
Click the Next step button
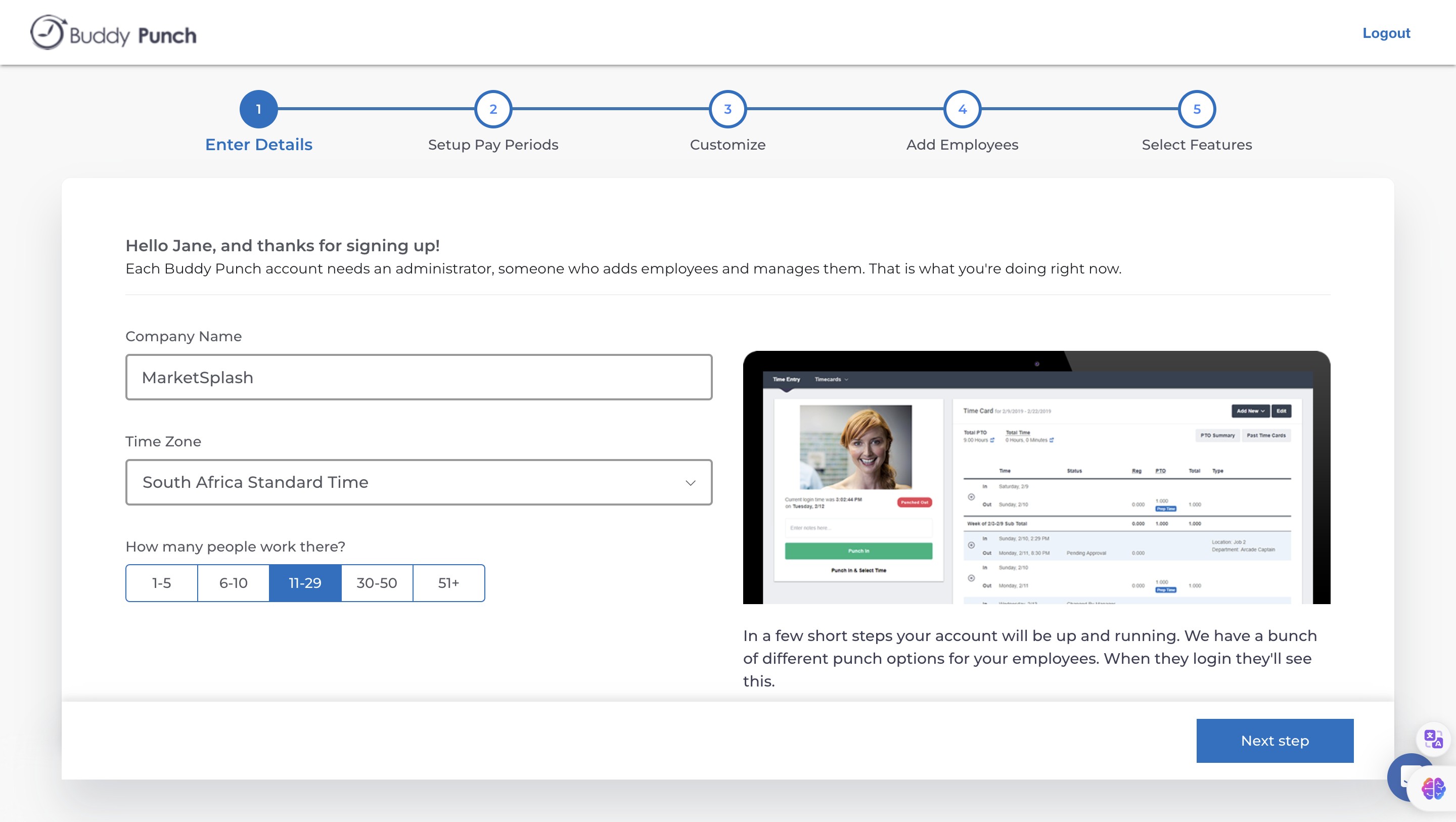click(1275, 741)
